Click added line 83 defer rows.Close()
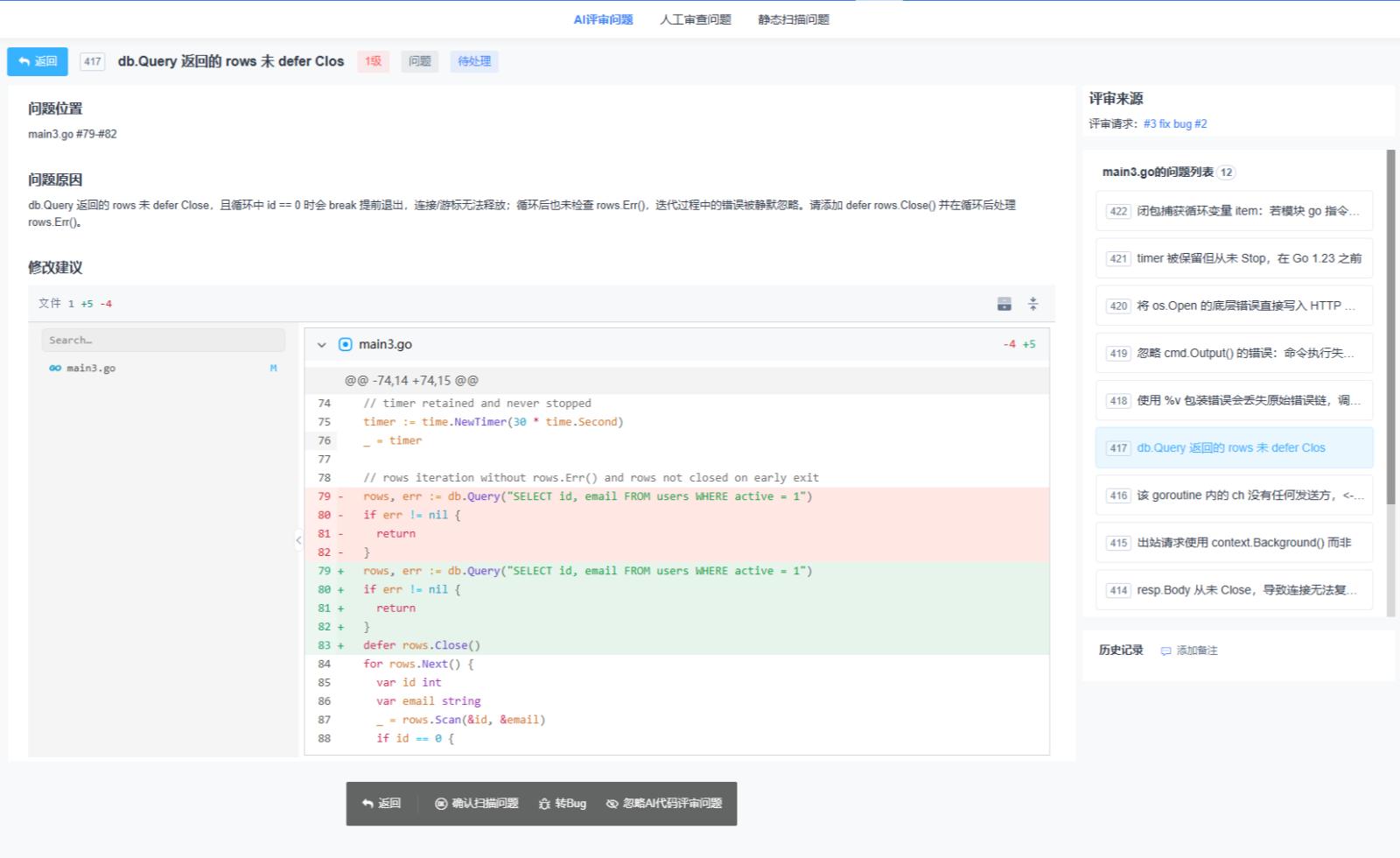The height and width of the screenshot is (858, 1400). (x=677, y=645)
